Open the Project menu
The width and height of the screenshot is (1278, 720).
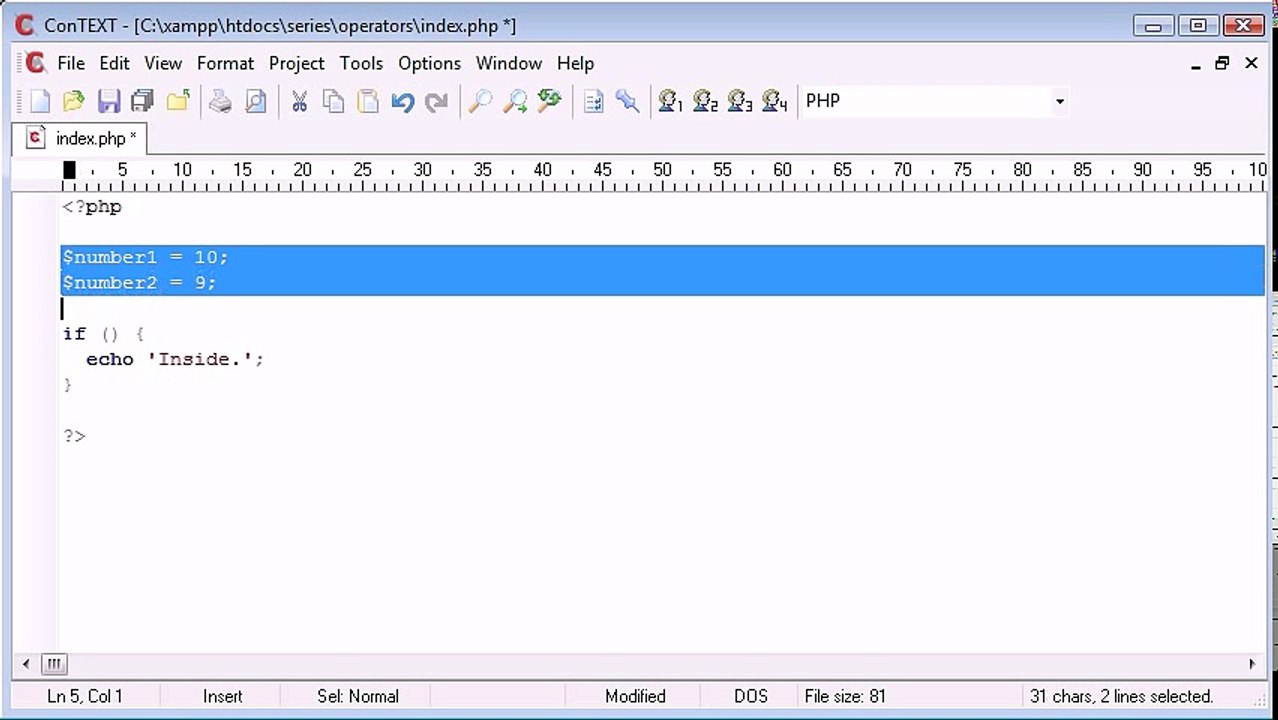pos(297,63)
